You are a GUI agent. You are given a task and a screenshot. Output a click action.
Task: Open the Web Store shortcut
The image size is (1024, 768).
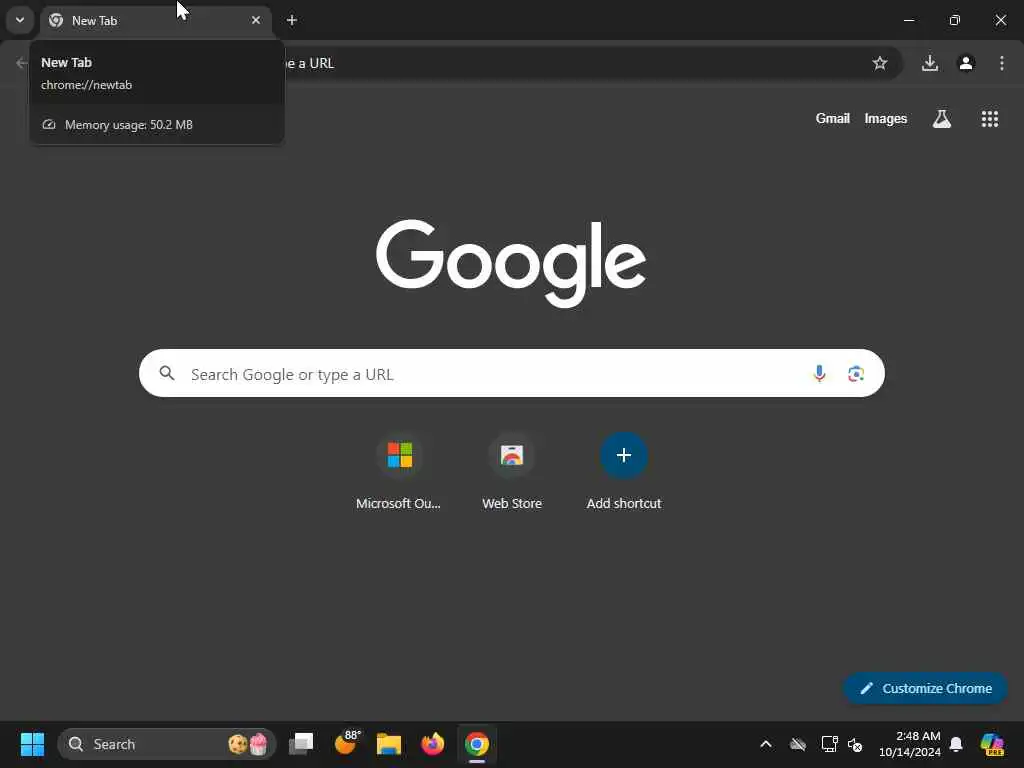pos(511,472)
